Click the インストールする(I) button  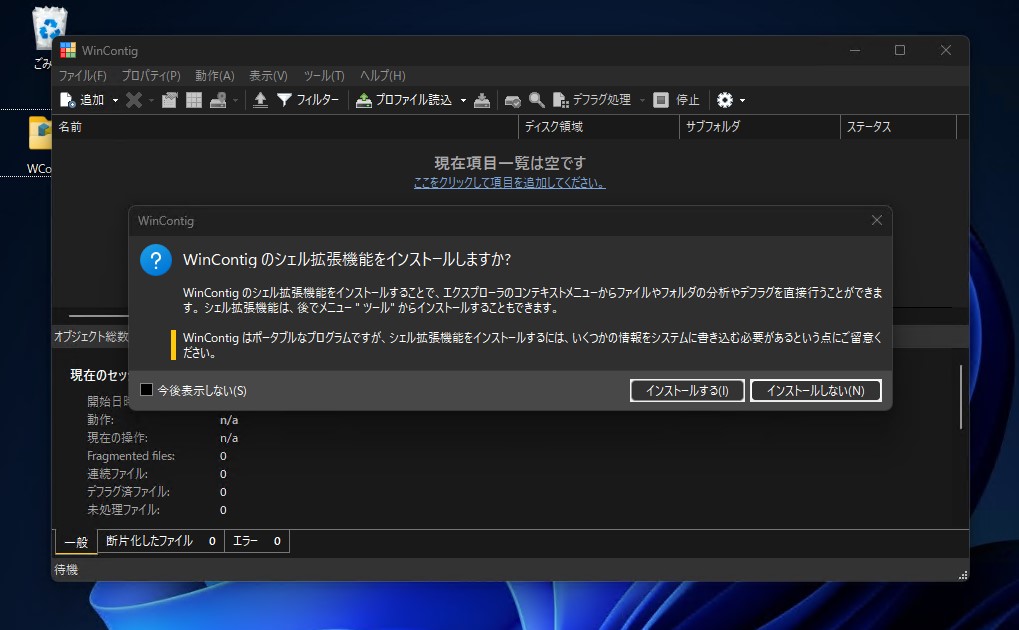pos(687,391)
